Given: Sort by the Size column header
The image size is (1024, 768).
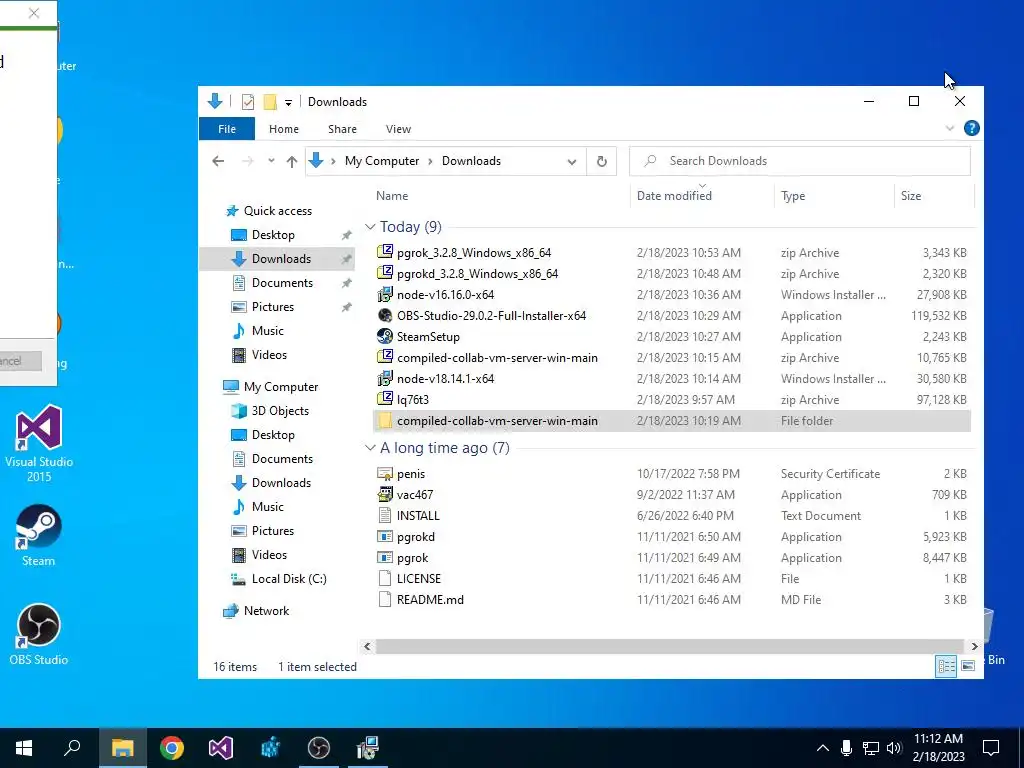Looking at the screenshot, I should point(910,196).
